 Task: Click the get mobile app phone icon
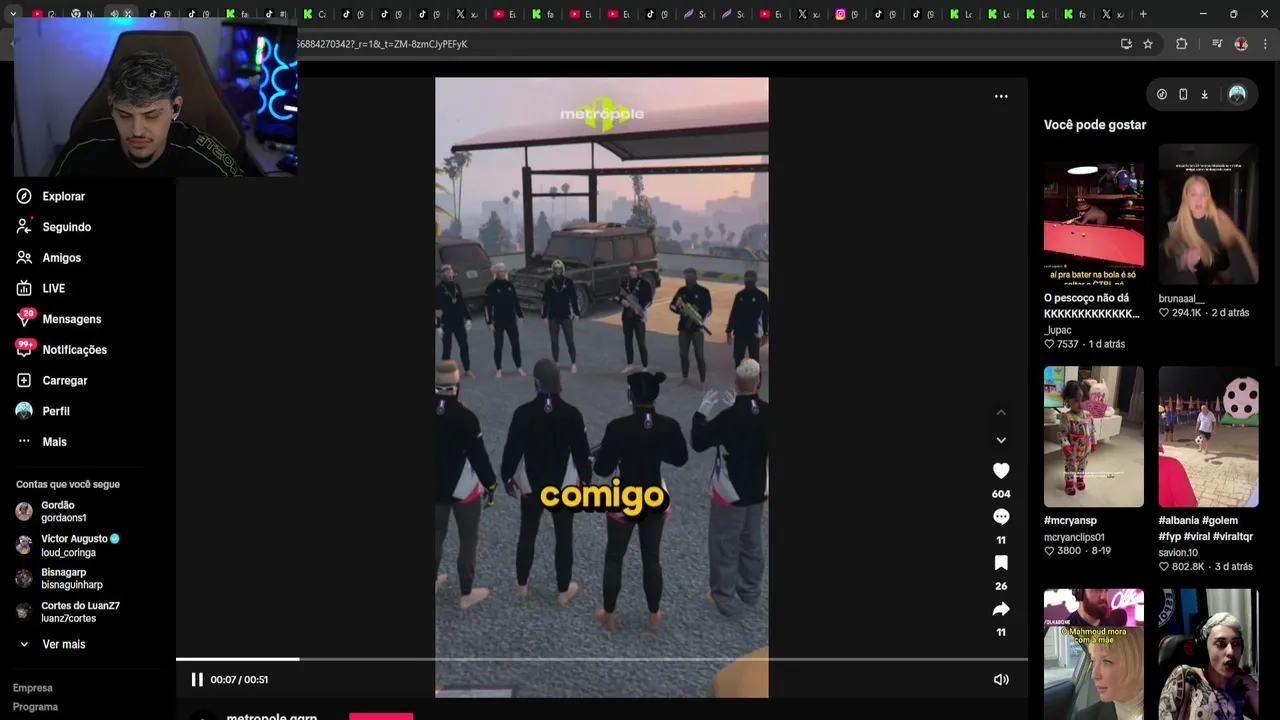coord(1183,95)
